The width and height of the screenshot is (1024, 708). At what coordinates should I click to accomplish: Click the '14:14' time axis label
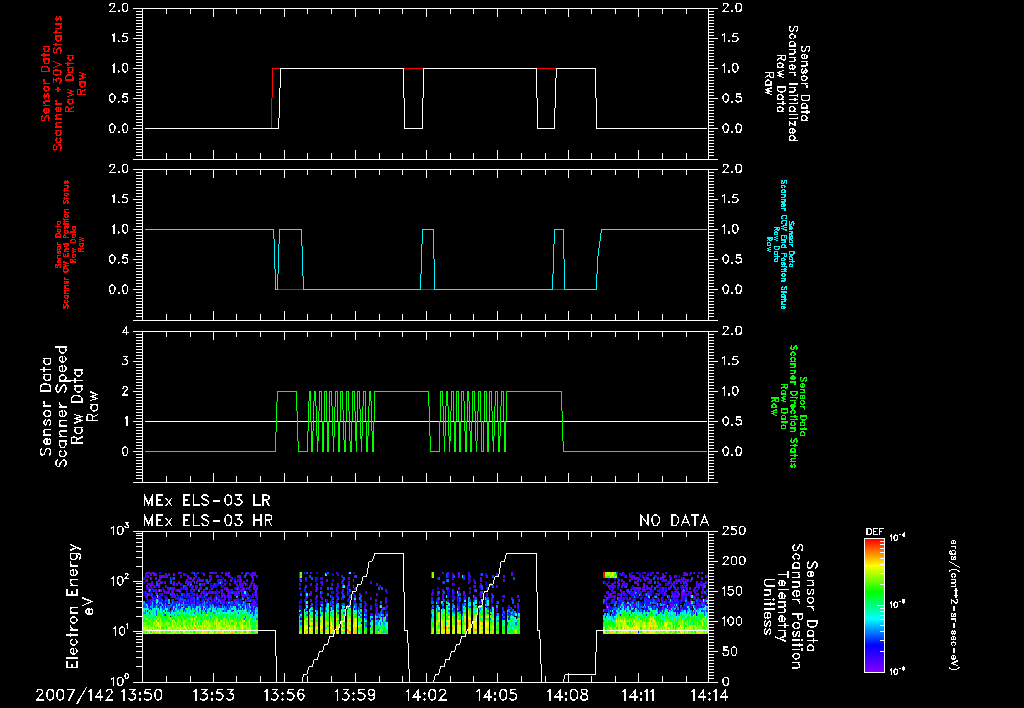pyautogui.click(x=709, y=695)
